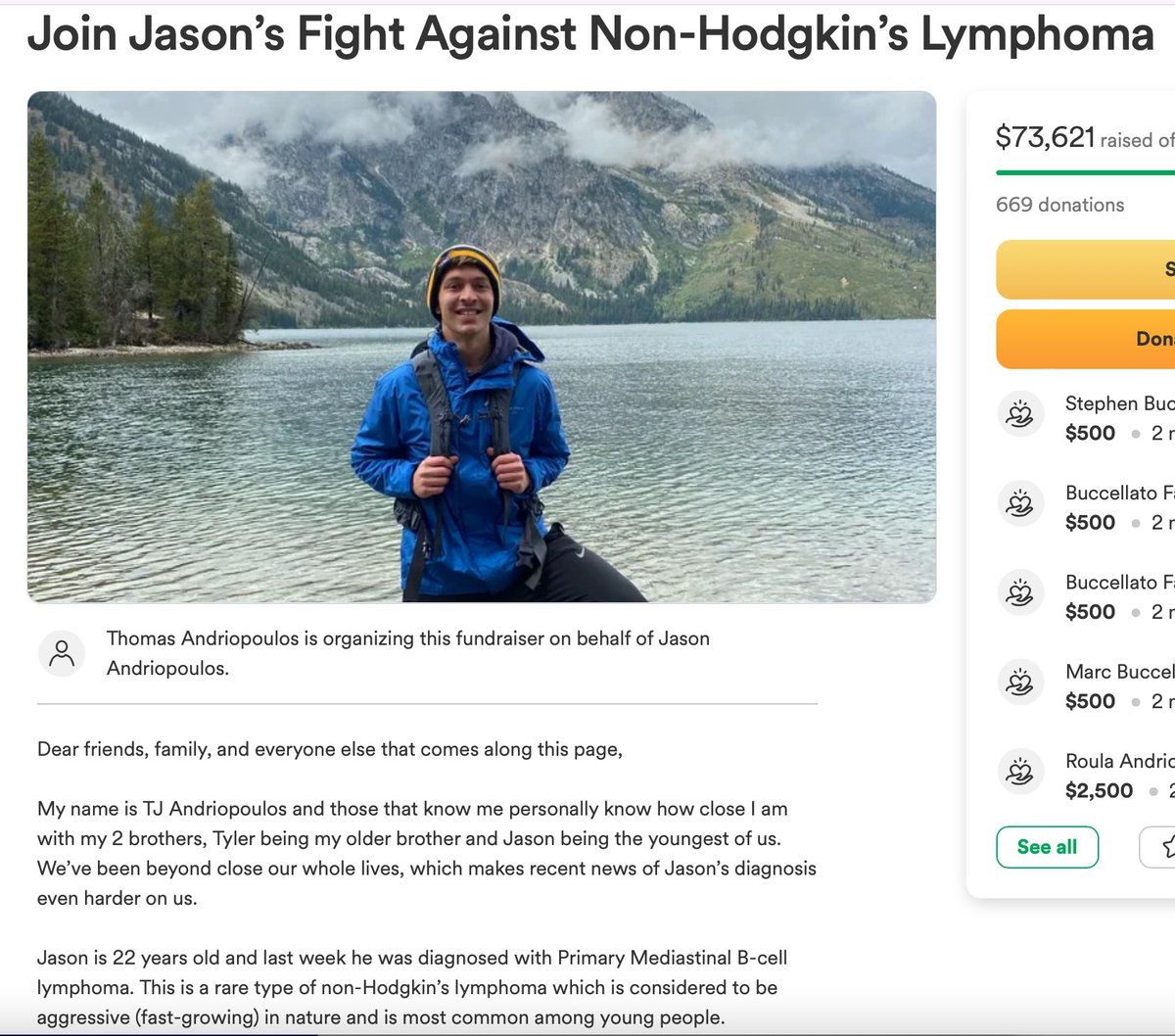Click donation heart icon beside Stephen Buc
The height and width of the screenshot is (1036, 1175).
[1019, 414]
